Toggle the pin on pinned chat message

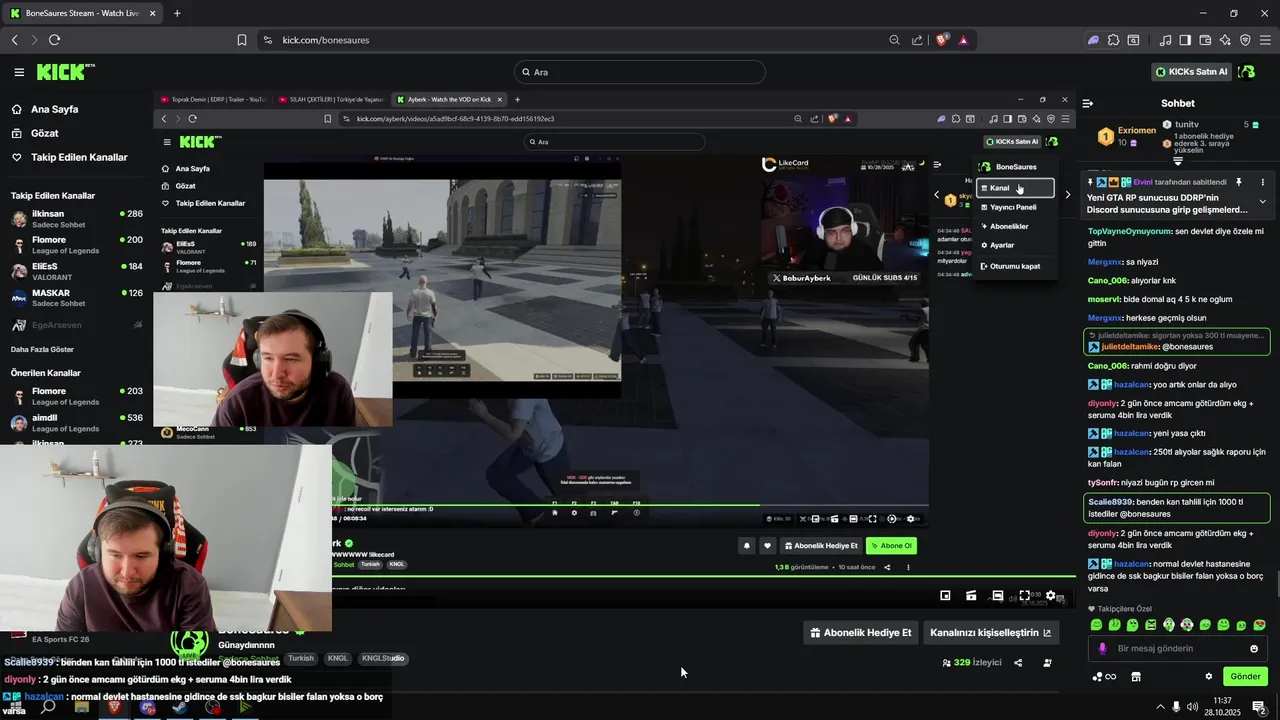pyautogui.click(x=1238, y=182)
